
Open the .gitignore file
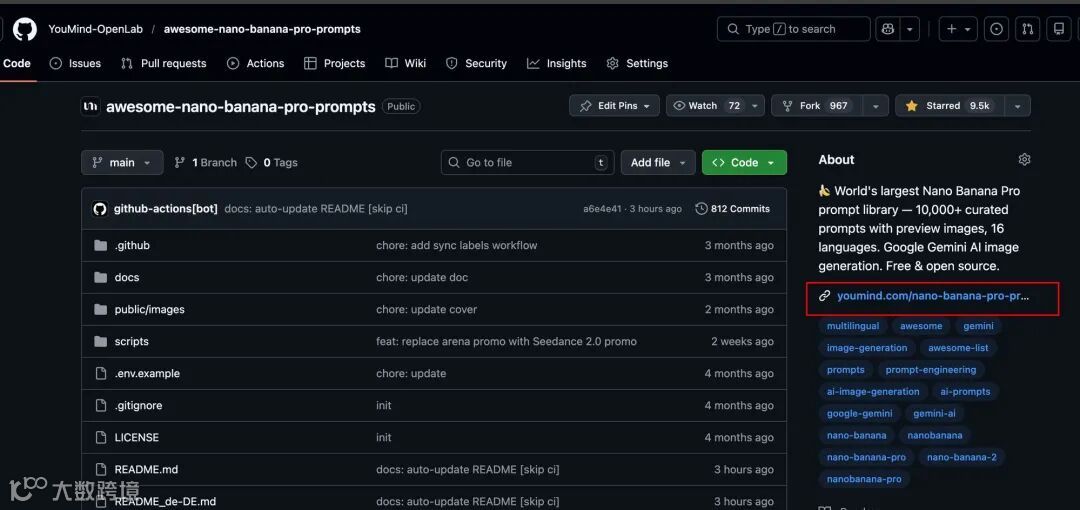138,406
